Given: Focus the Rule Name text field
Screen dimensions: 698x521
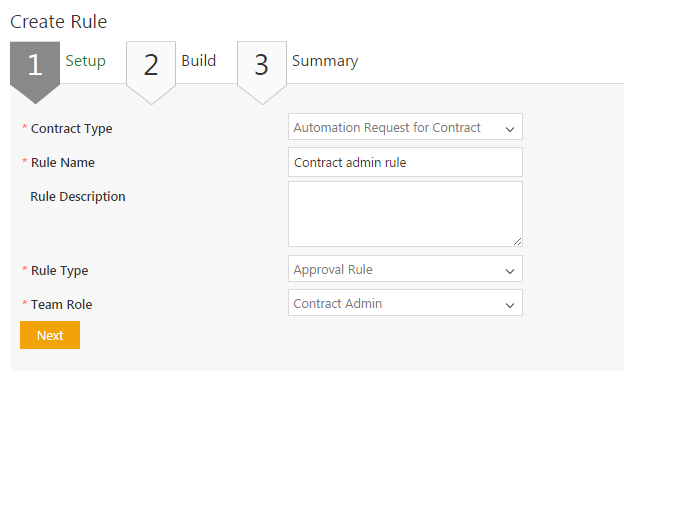Looking at the screenshot, I should [405, 162].
